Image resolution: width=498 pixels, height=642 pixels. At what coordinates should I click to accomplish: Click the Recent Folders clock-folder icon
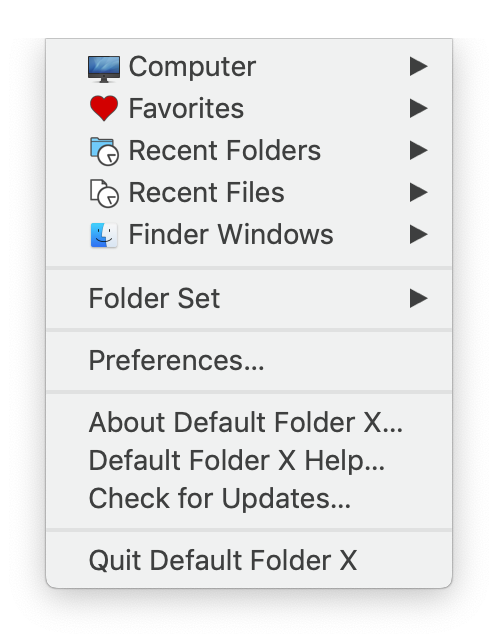click(x=104, y=151)
